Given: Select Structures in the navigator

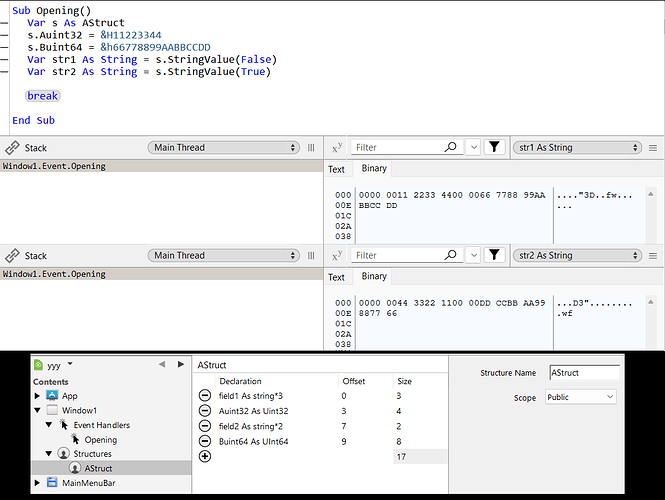Looking at the screenshot, I should (92, 454).
